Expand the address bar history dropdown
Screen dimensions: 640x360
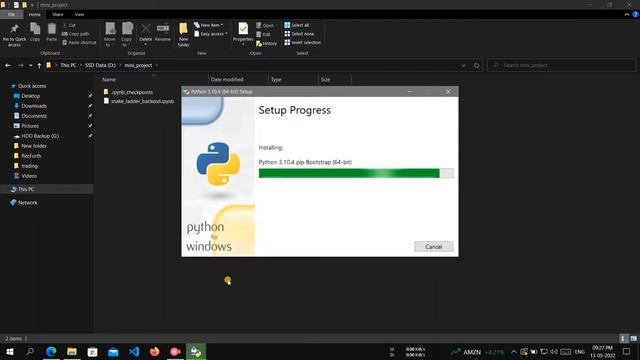point(463,65)
